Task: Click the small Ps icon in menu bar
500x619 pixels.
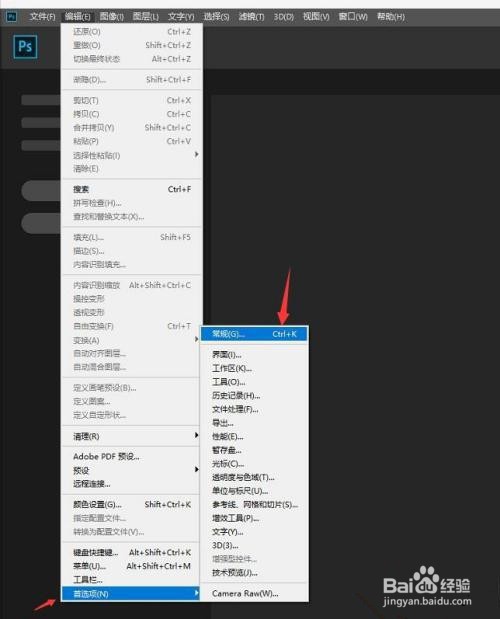Action: [x=12, y=17]
